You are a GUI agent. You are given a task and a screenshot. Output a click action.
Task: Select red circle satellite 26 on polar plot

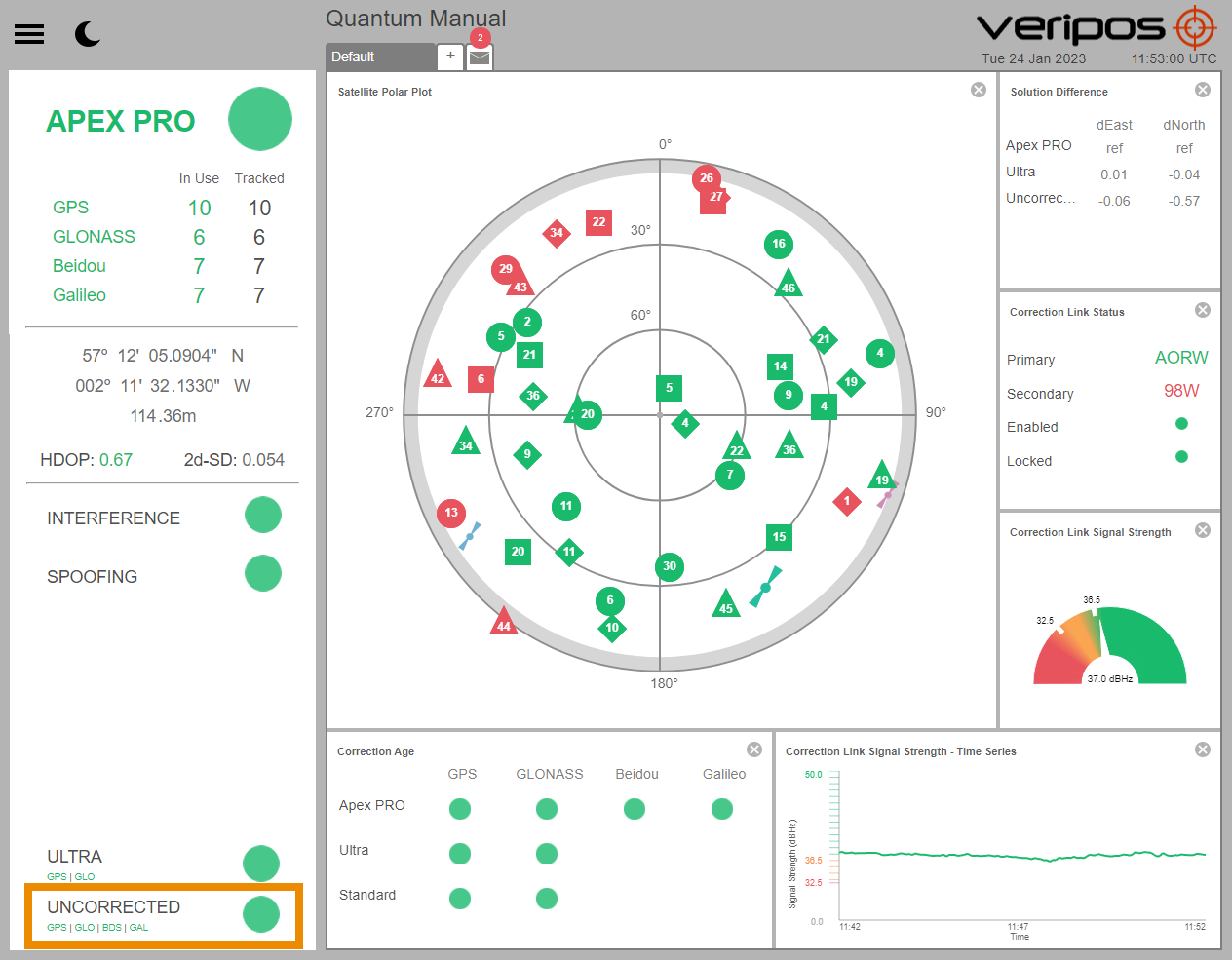click(707, 178)
